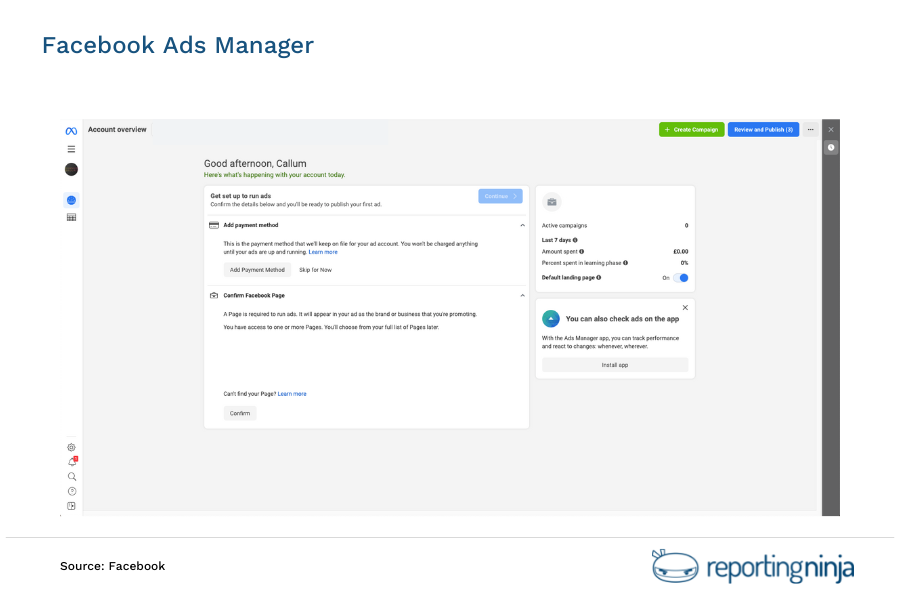Collapse the Confirm Facebook Page section
Image resolution: width=900 pixels, height=600 pixels.
(x=521, y=295)
